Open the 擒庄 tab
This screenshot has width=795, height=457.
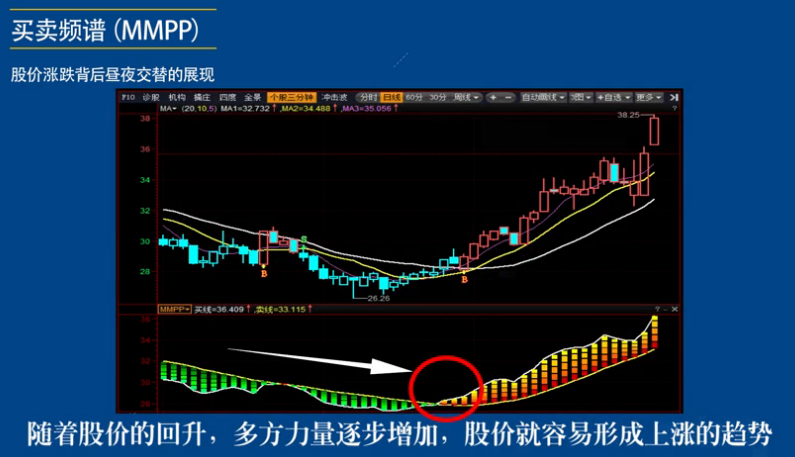pos(202,97)
